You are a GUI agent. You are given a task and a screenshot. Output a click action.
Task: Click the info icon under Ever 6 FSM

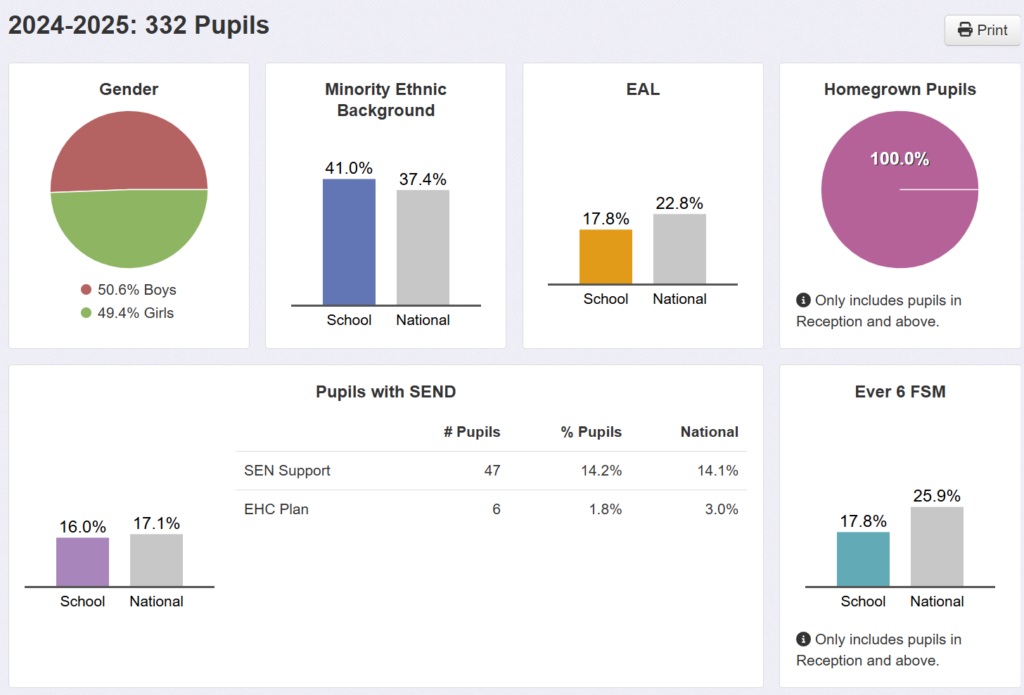click(803, 639)
